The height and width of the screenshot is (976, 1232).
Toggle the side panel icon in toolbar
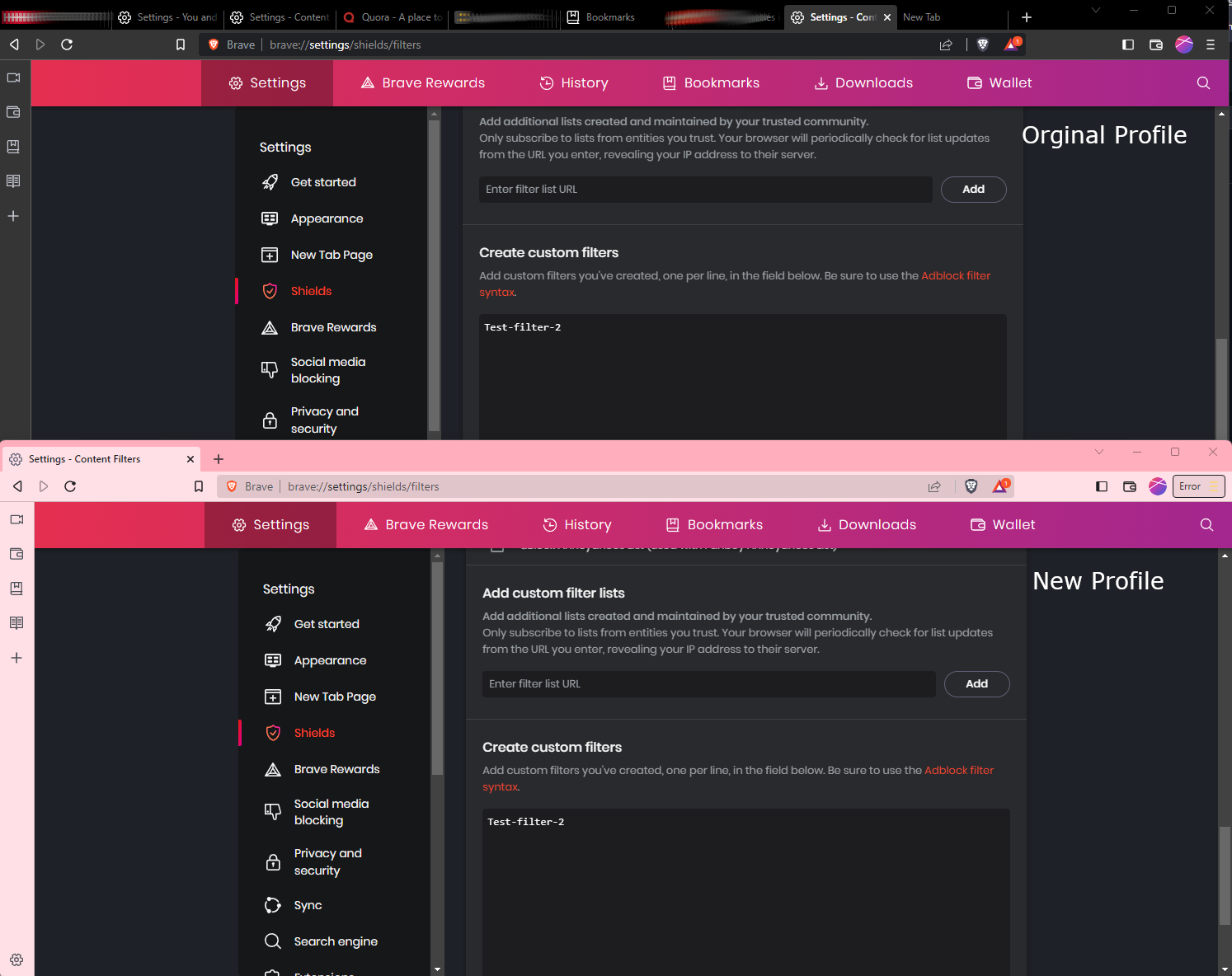[x=1127, y=45]
